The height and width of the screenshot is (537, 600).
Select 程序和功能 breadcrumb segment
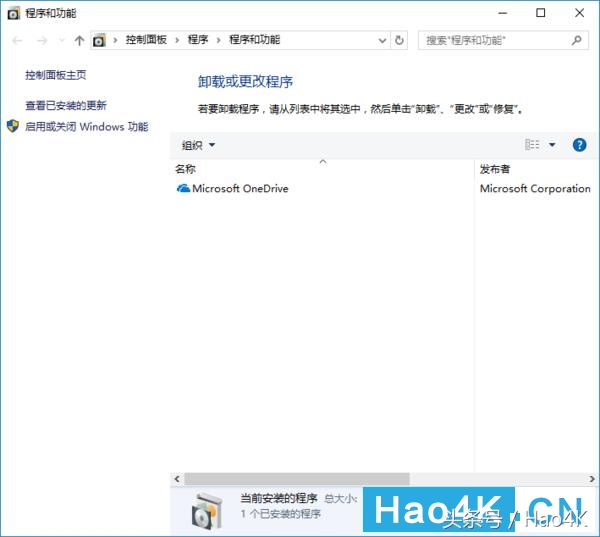point(254,40)
